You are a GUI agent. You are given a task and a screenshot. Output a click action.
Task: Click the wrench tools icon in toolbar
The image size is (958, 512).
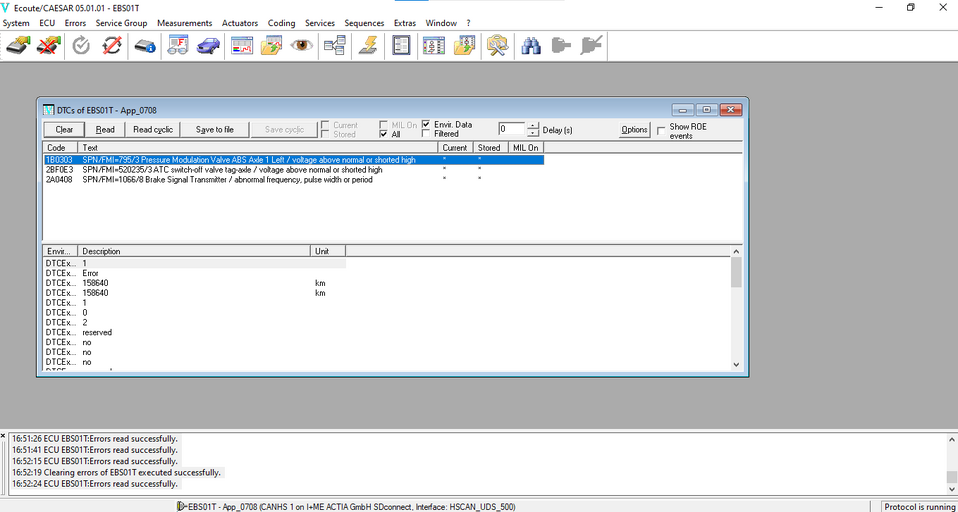tap(497, 46)
